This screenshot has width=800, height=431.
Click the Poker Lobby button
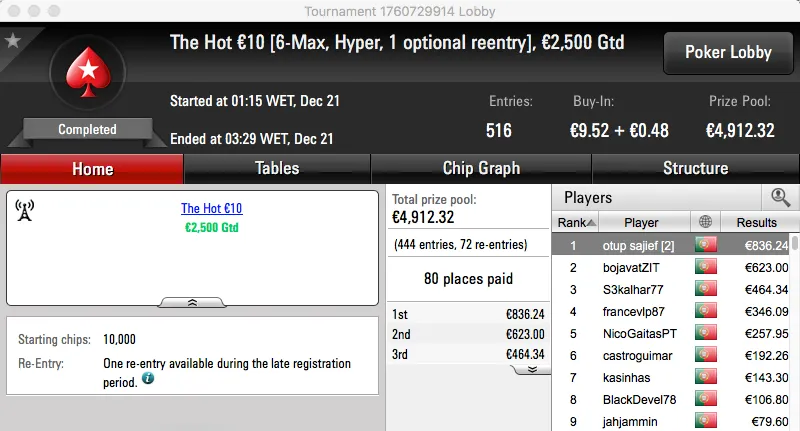(x=726, y=53)
